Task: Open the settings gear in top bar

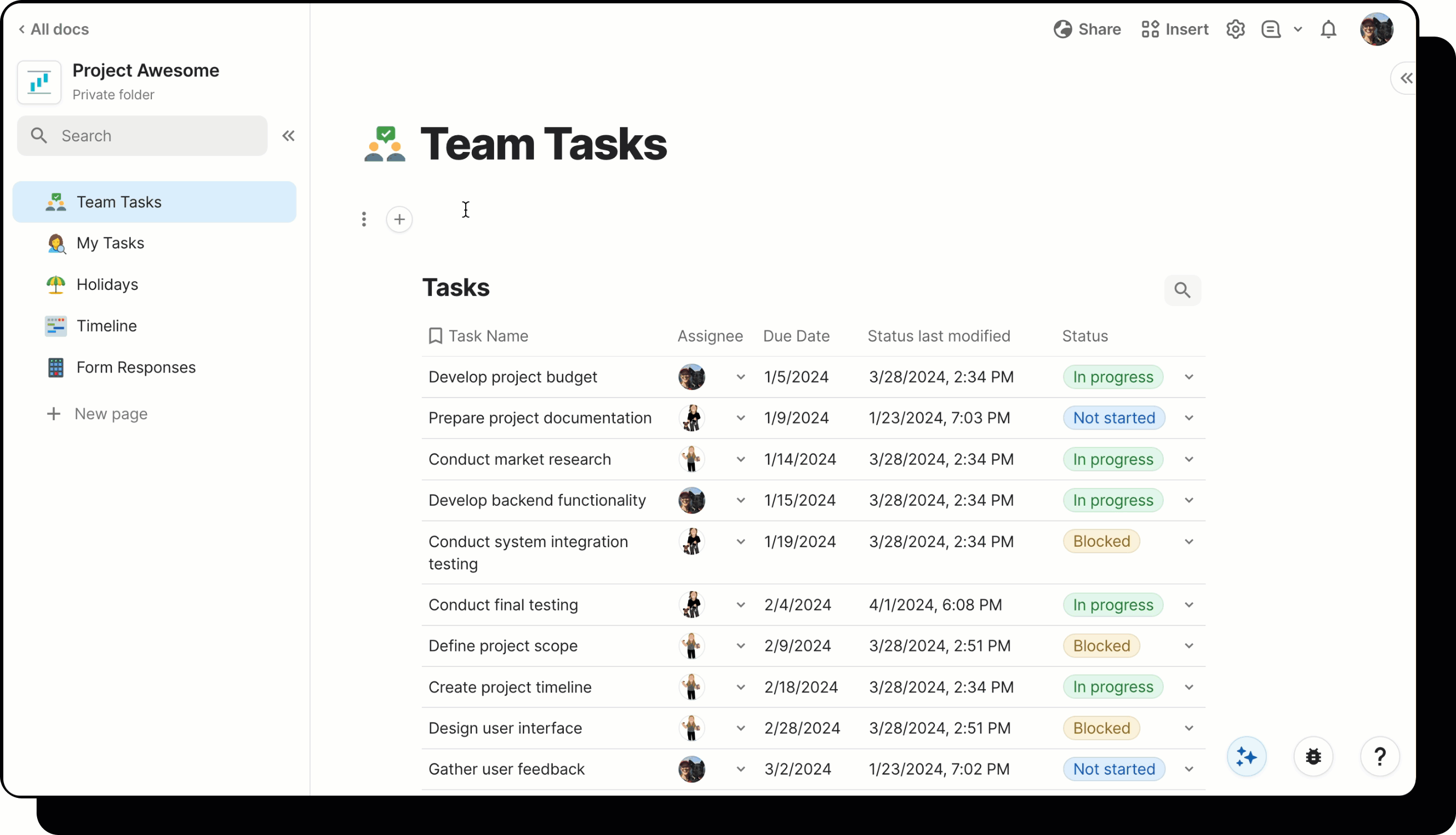Action: (x=1235, y=29)
